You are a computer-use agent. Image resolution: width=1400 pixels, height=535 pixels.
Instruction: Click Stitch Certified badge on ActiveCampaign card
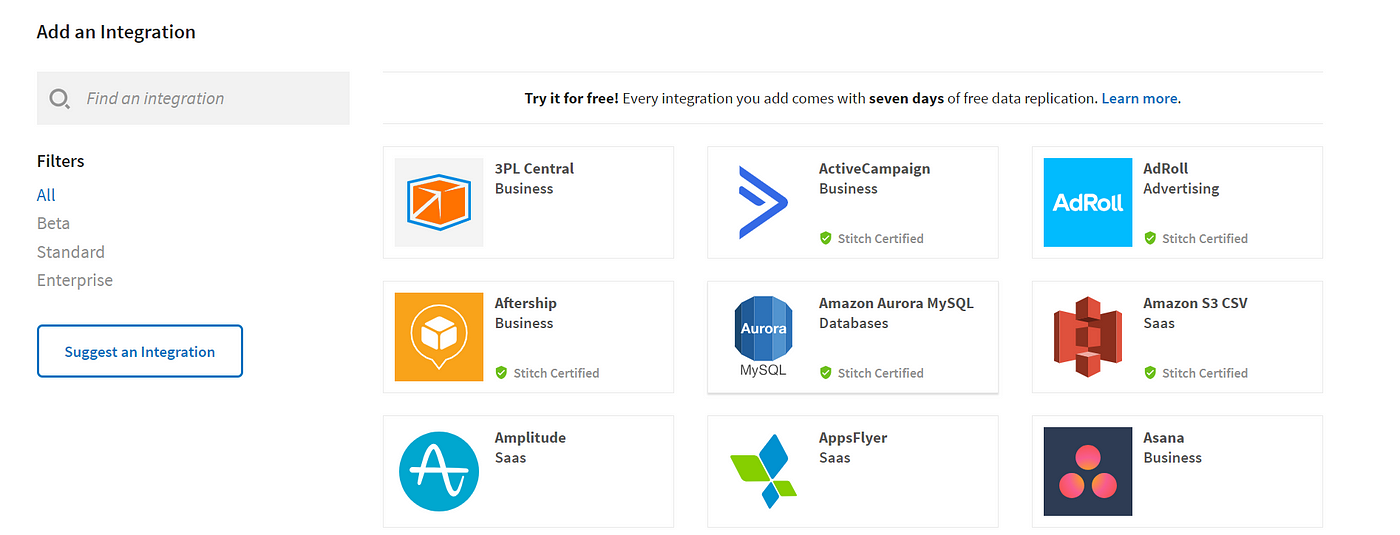871,238
